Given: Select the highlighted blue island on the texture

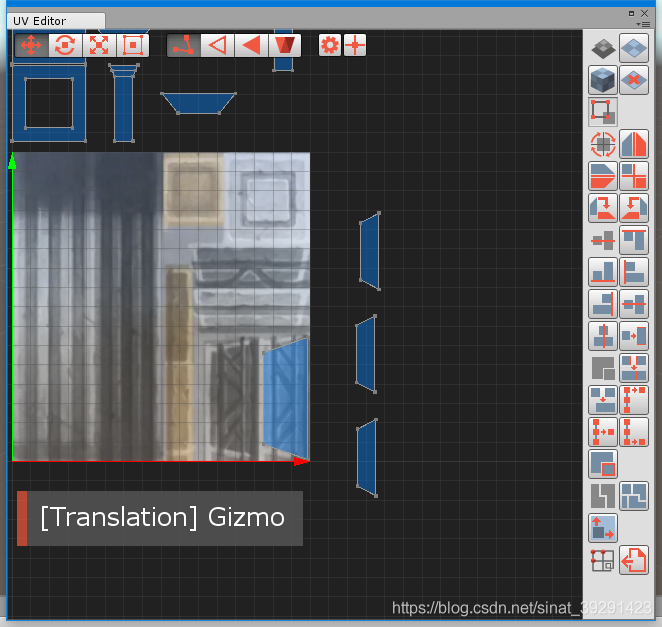Looking at the screenshot, I should (286, 399).
